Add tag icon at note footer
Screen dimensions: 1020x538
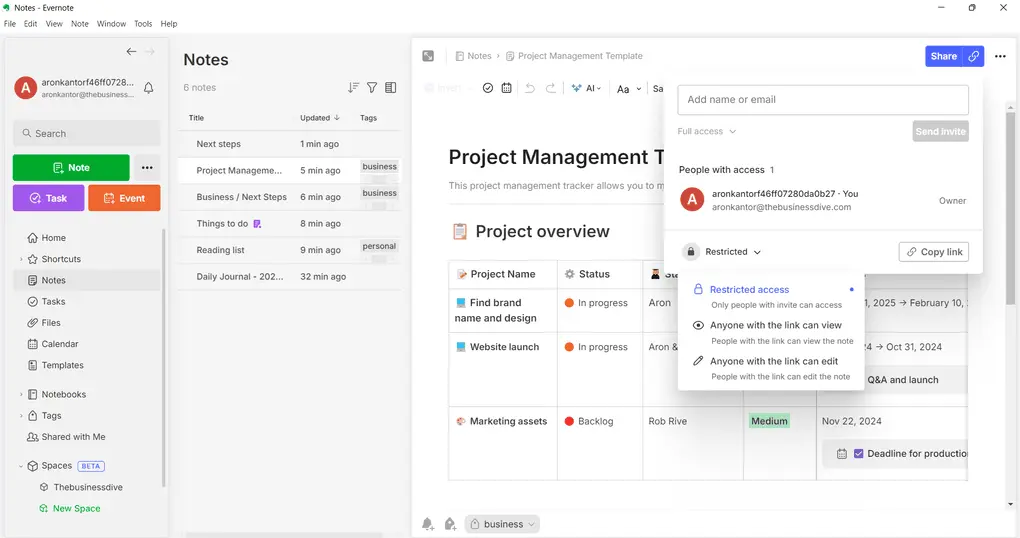click(x=450, y=524)
